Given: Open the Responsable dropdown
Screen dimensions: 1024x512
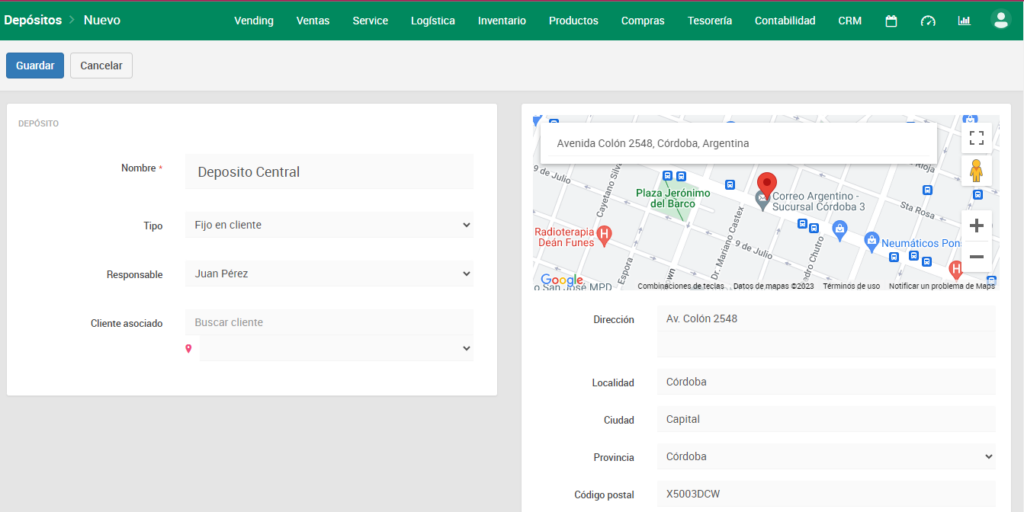Looking at the screenshot, I should point(329,274).
